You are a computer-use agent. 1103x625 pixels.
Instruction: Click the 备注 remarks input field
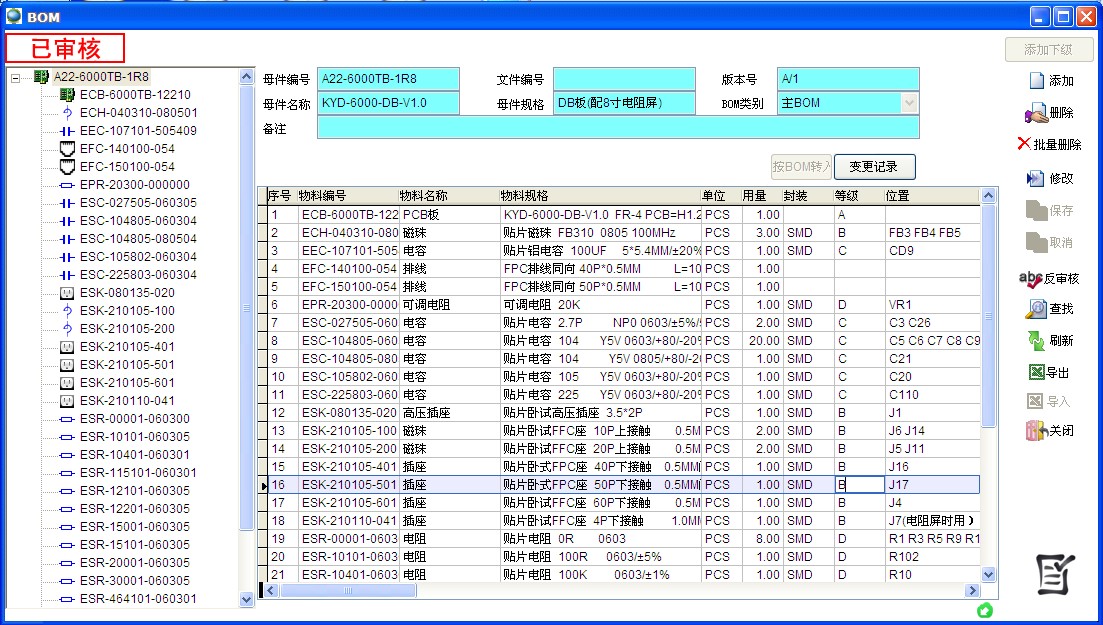[617, 128]
